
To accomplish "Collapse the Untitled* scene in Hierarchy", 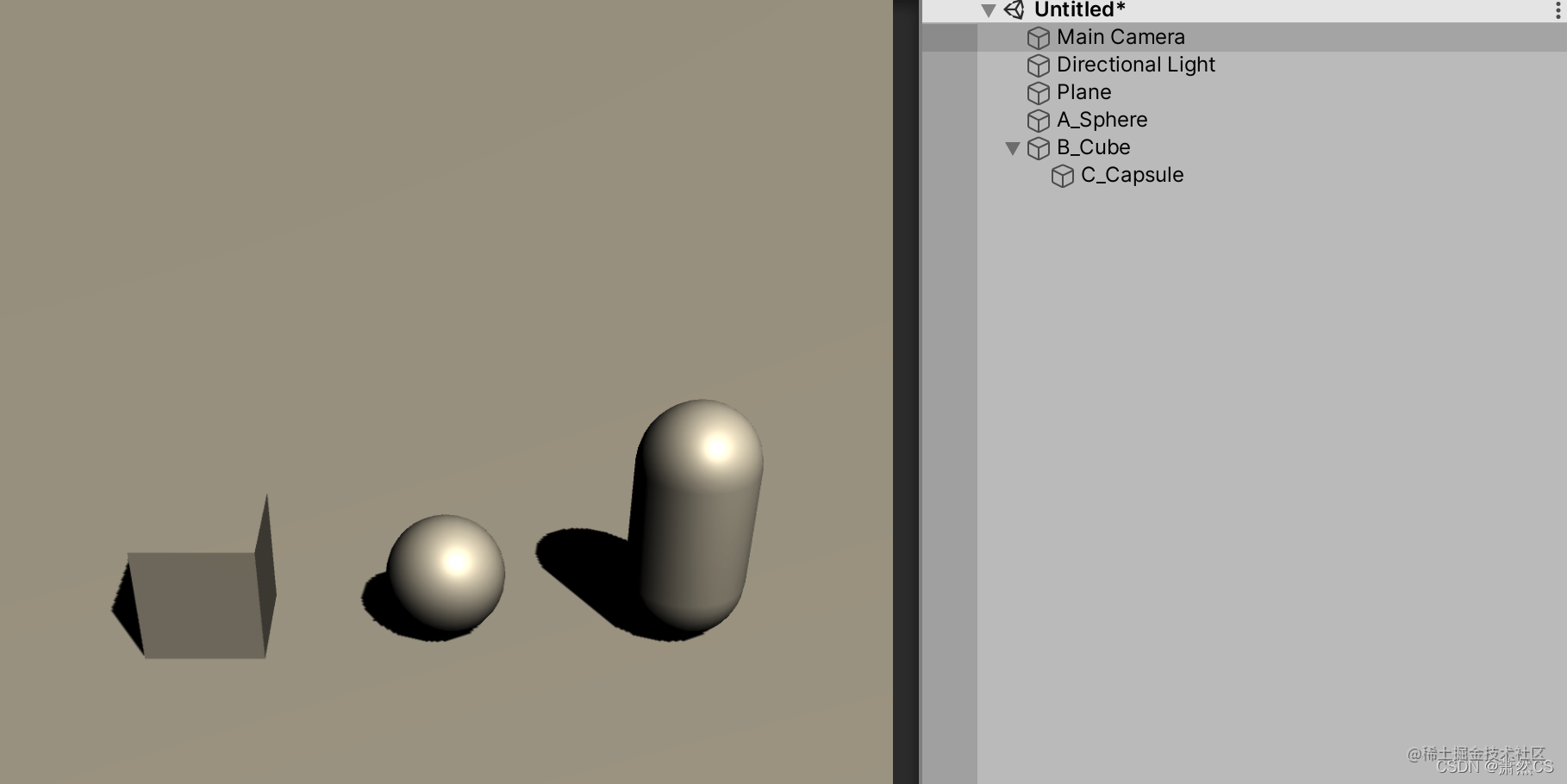I will (x=988, y=9).
